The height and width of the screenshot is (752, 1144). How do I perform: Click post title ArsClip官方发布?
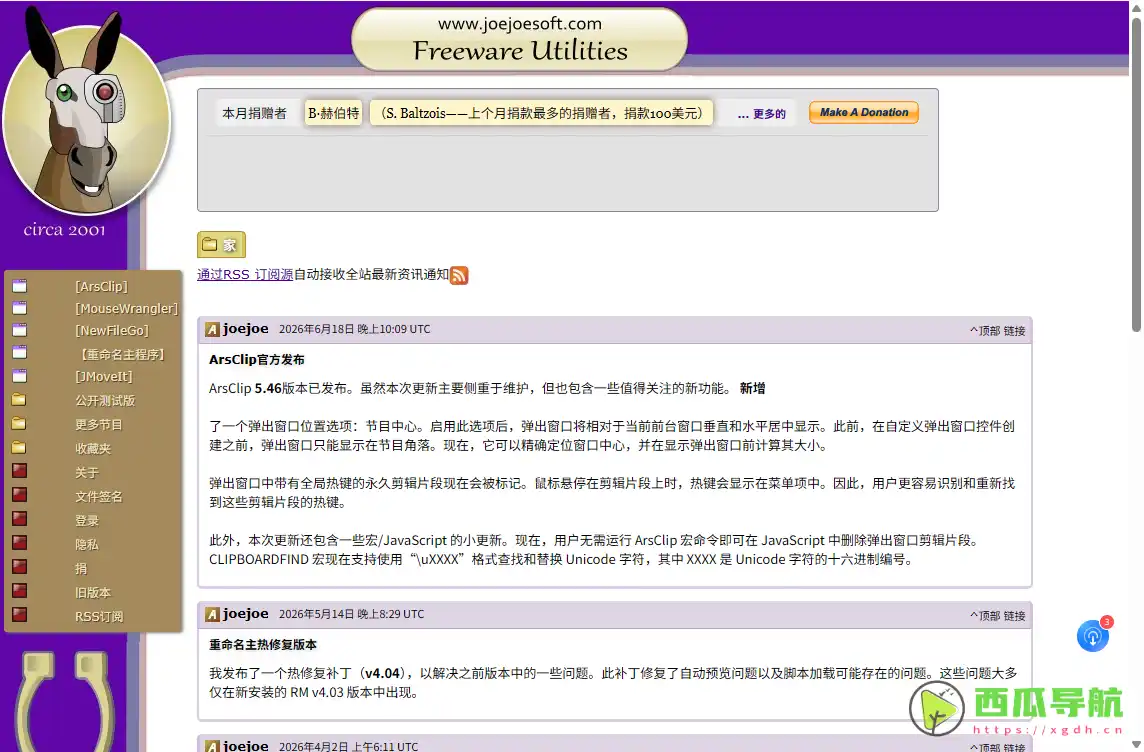click(x=257, y=359)
